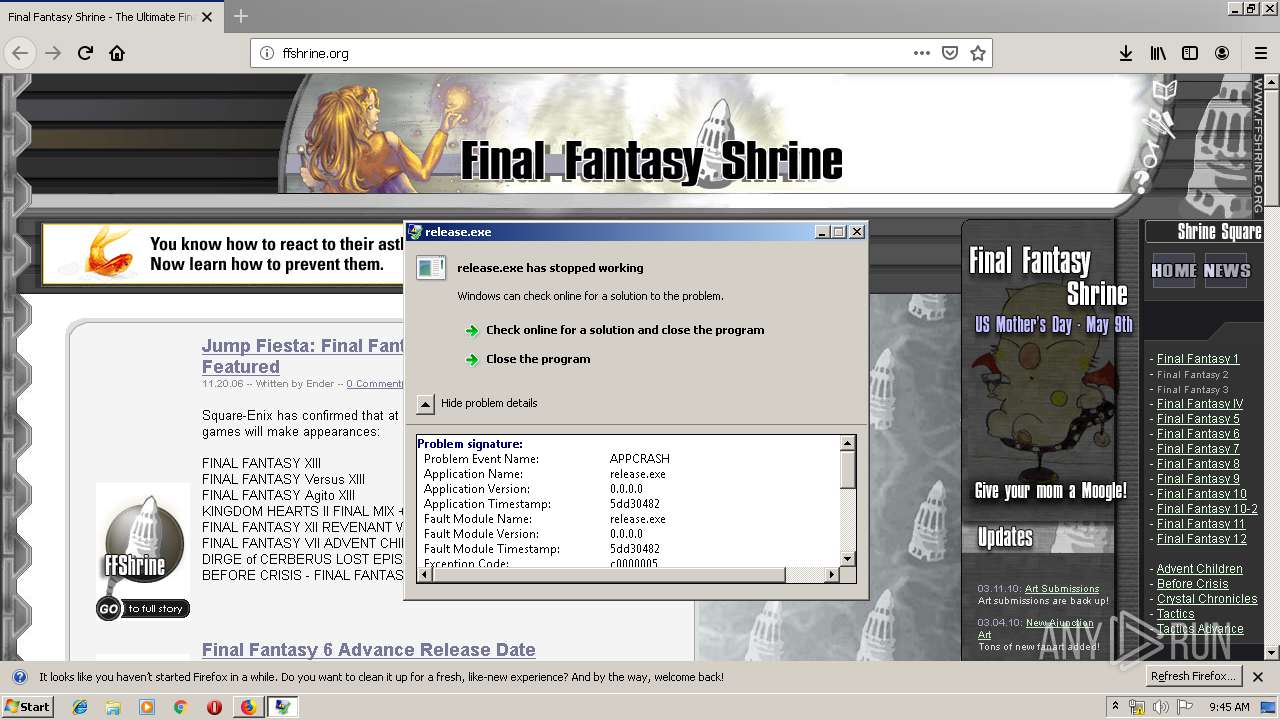Open the Final Fantasy IV link
The image size is (1280, 720).
pyautogui.click(x=1200, y=404)
